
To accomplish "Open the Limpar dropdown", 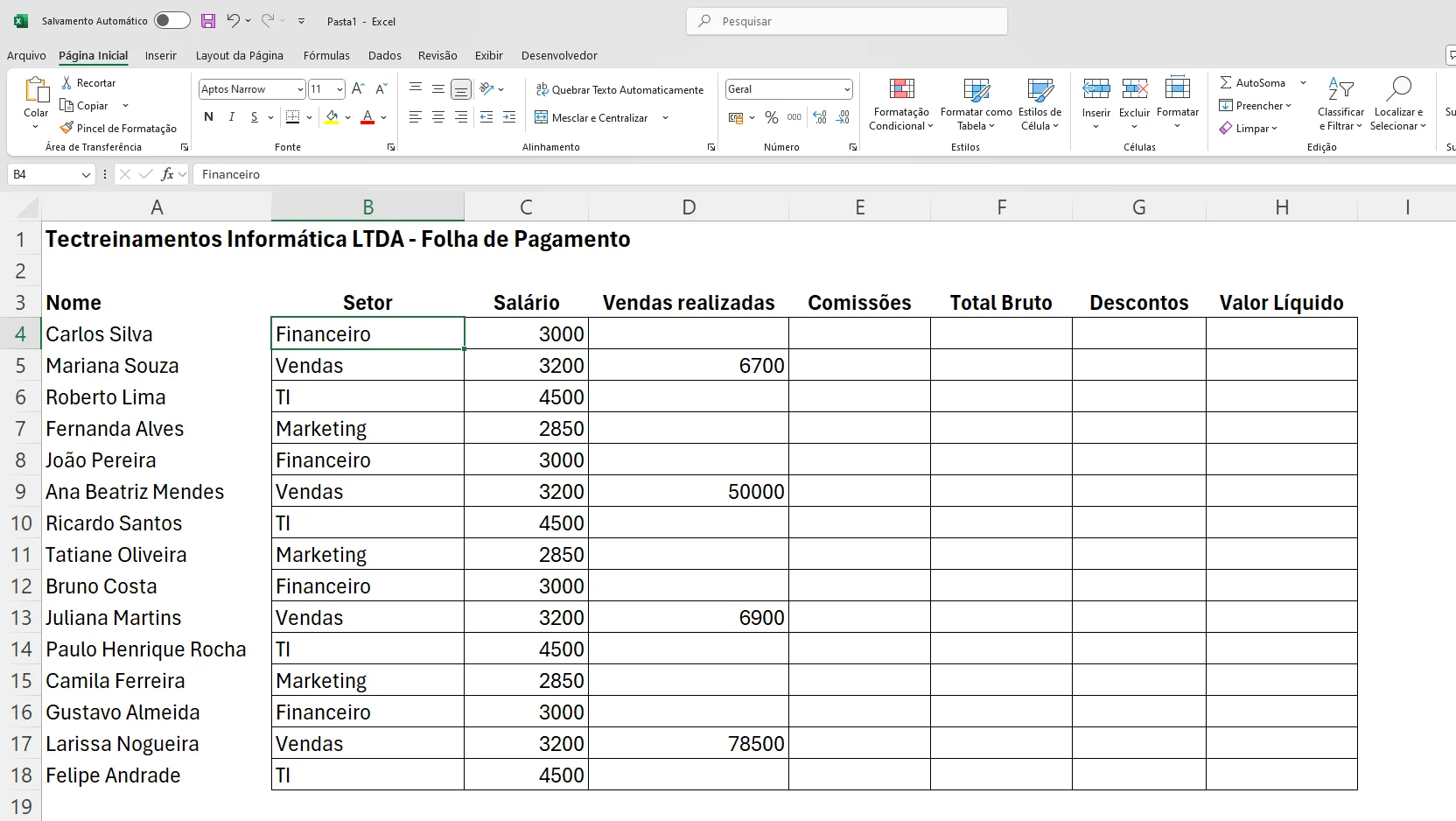I will tap(1249, 128).
